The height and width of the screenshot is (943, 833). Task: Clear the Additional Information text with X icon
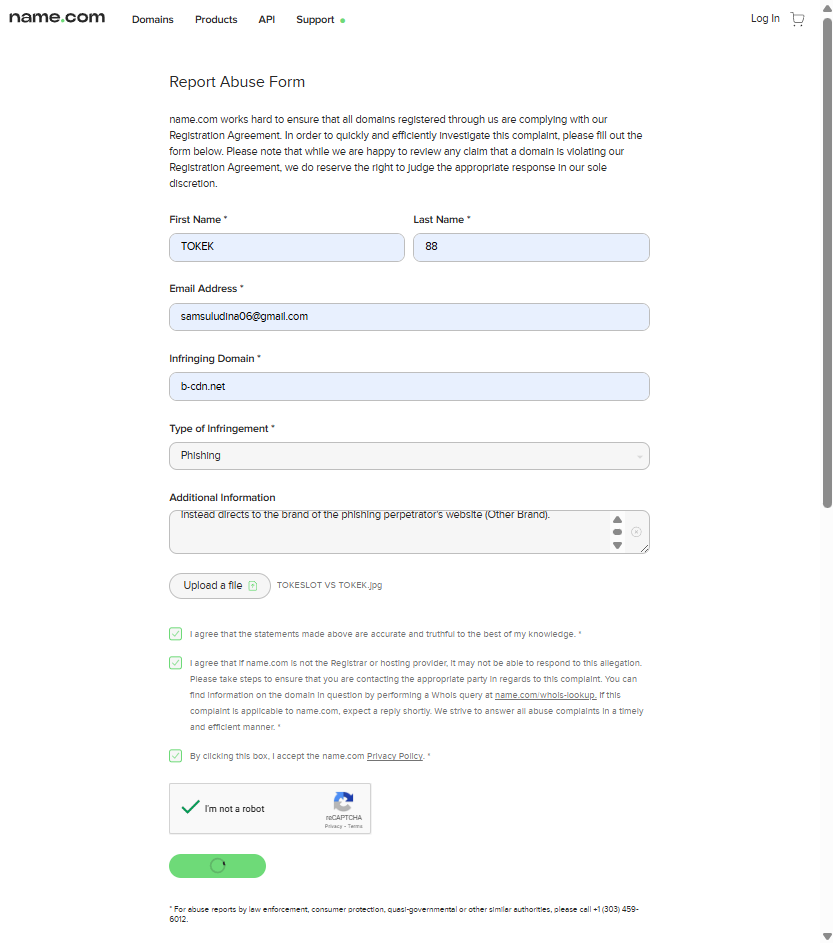pyautogui.click(x=636, y=532)
